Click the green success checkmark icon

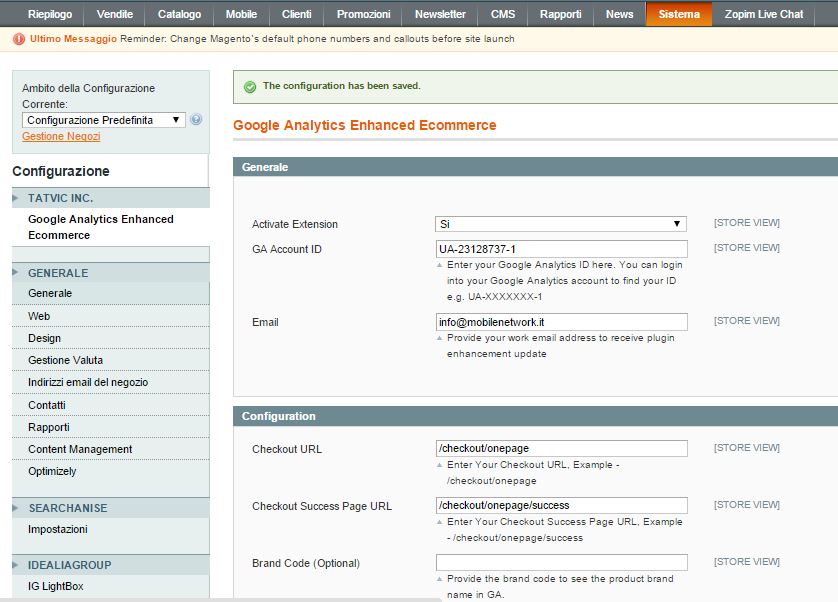[x=250, y=87]
